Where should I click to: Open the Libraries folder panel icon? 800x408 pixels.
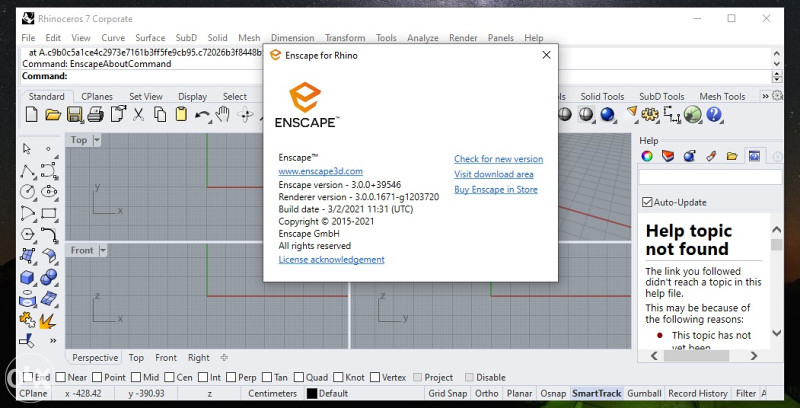pyautogui.click(x=732, y=156)
